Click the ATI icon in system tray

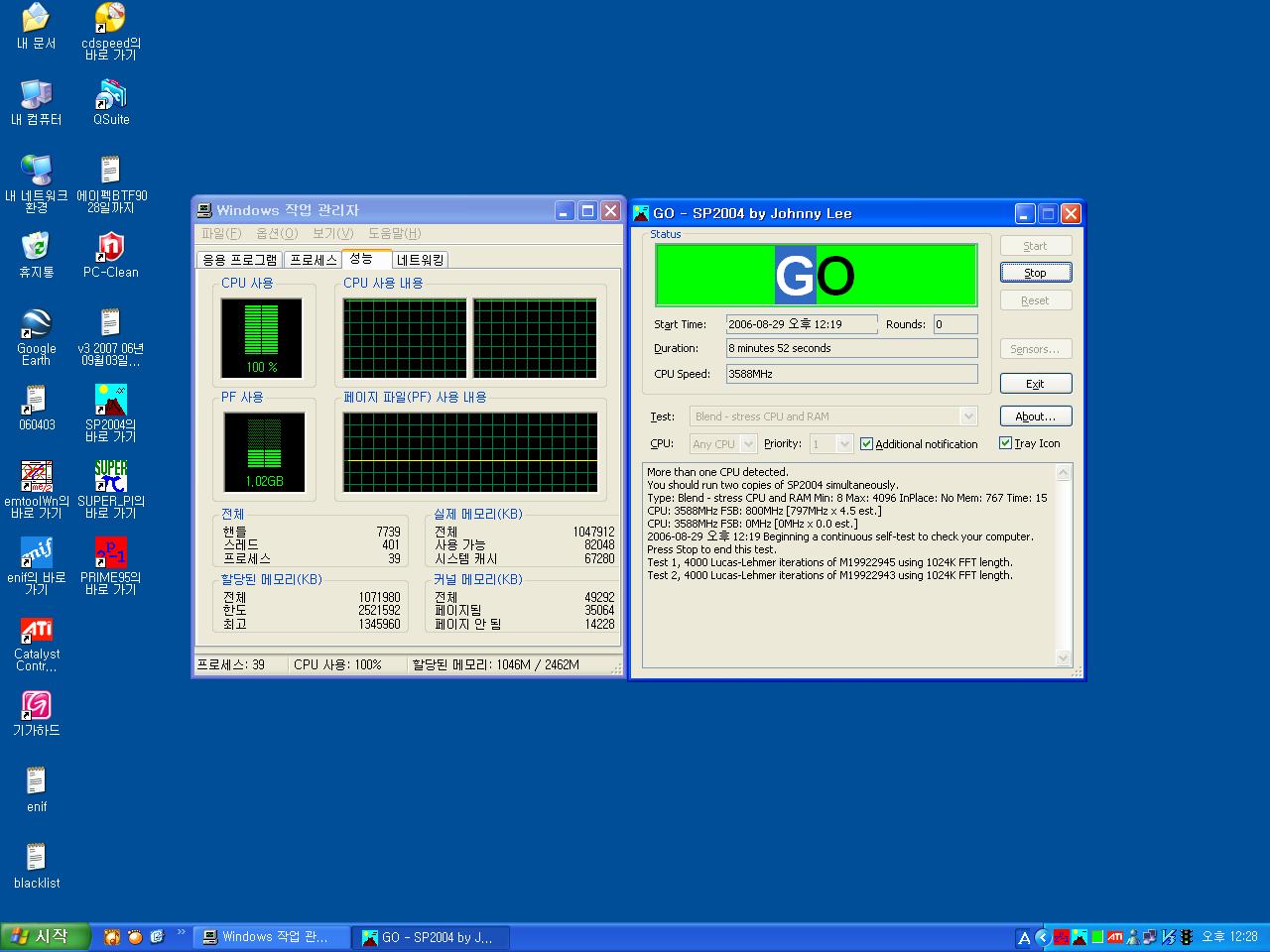point(1115,937)
